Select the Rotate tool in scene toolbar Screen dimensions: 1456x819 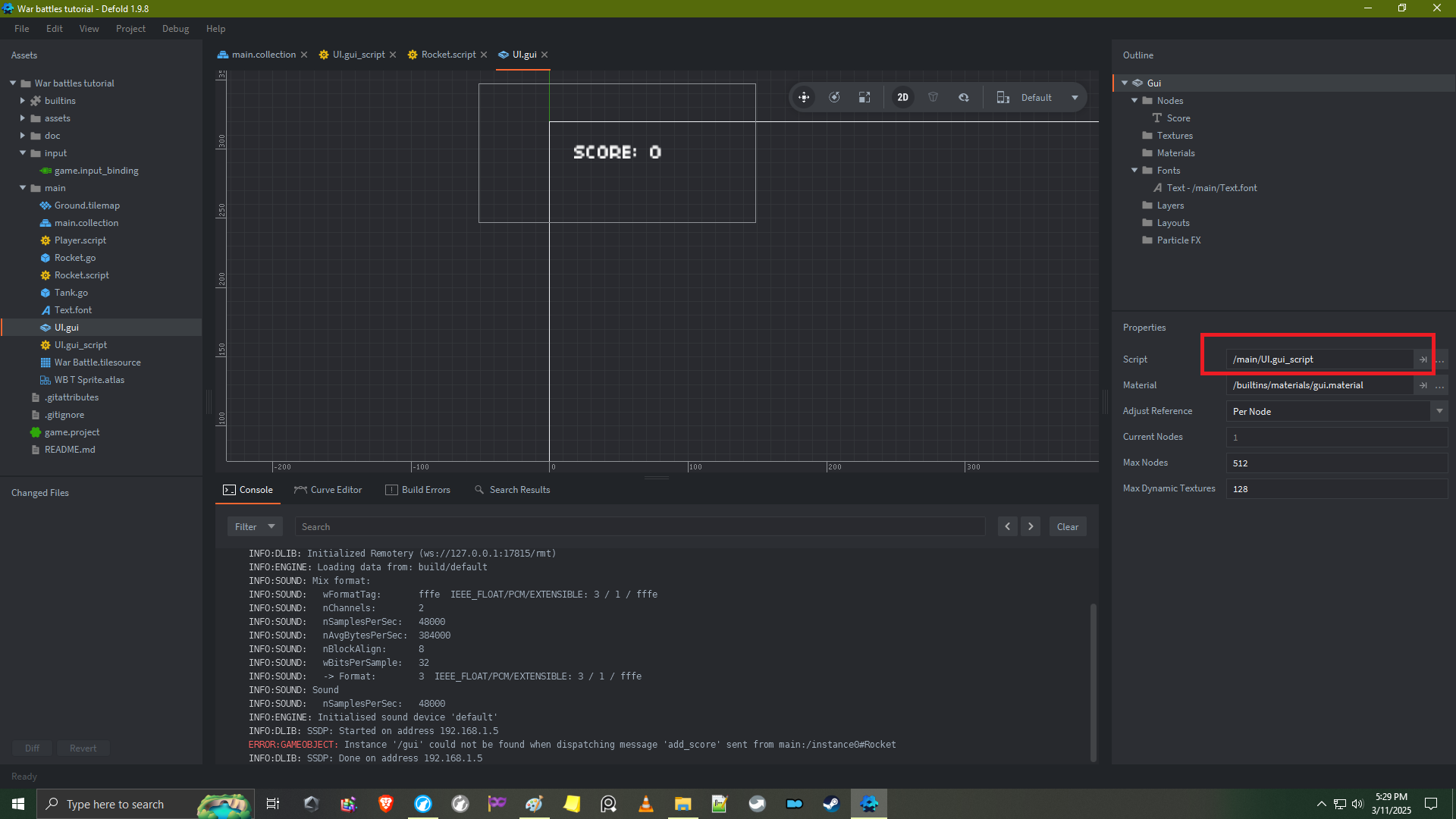834,97
